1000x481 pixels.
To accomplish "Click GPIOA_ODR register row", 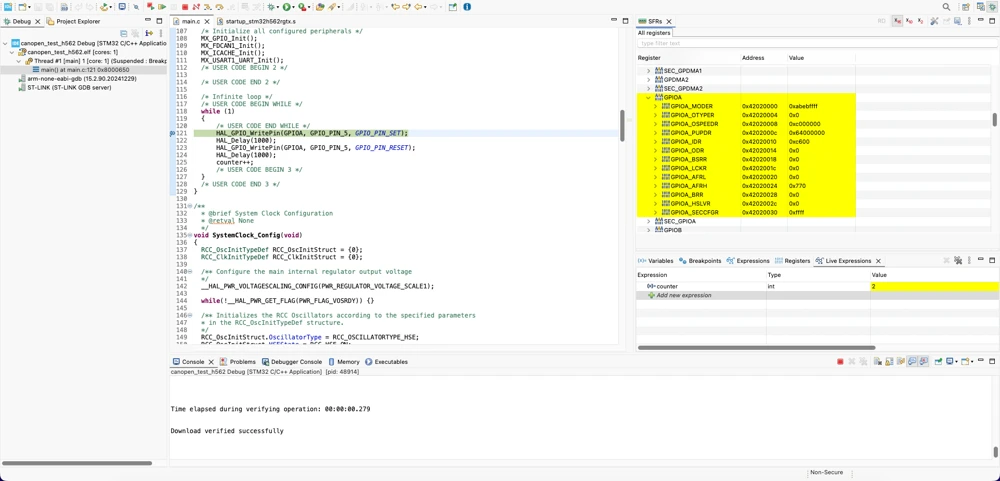I will [x=745, y=150].
